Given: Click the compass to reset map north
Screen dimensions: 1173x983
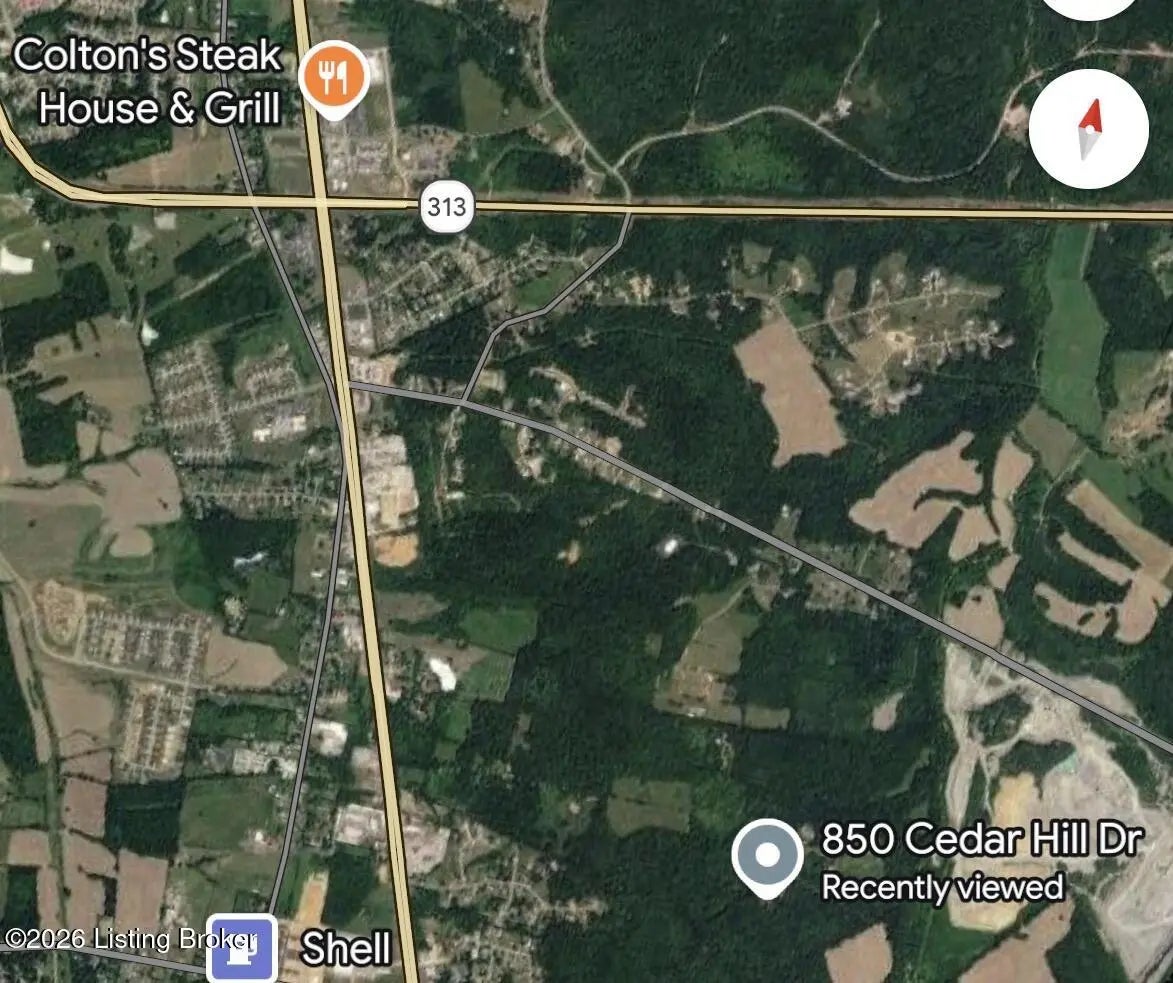Looking at the screenshot, I should click(x=1089, y=129).
